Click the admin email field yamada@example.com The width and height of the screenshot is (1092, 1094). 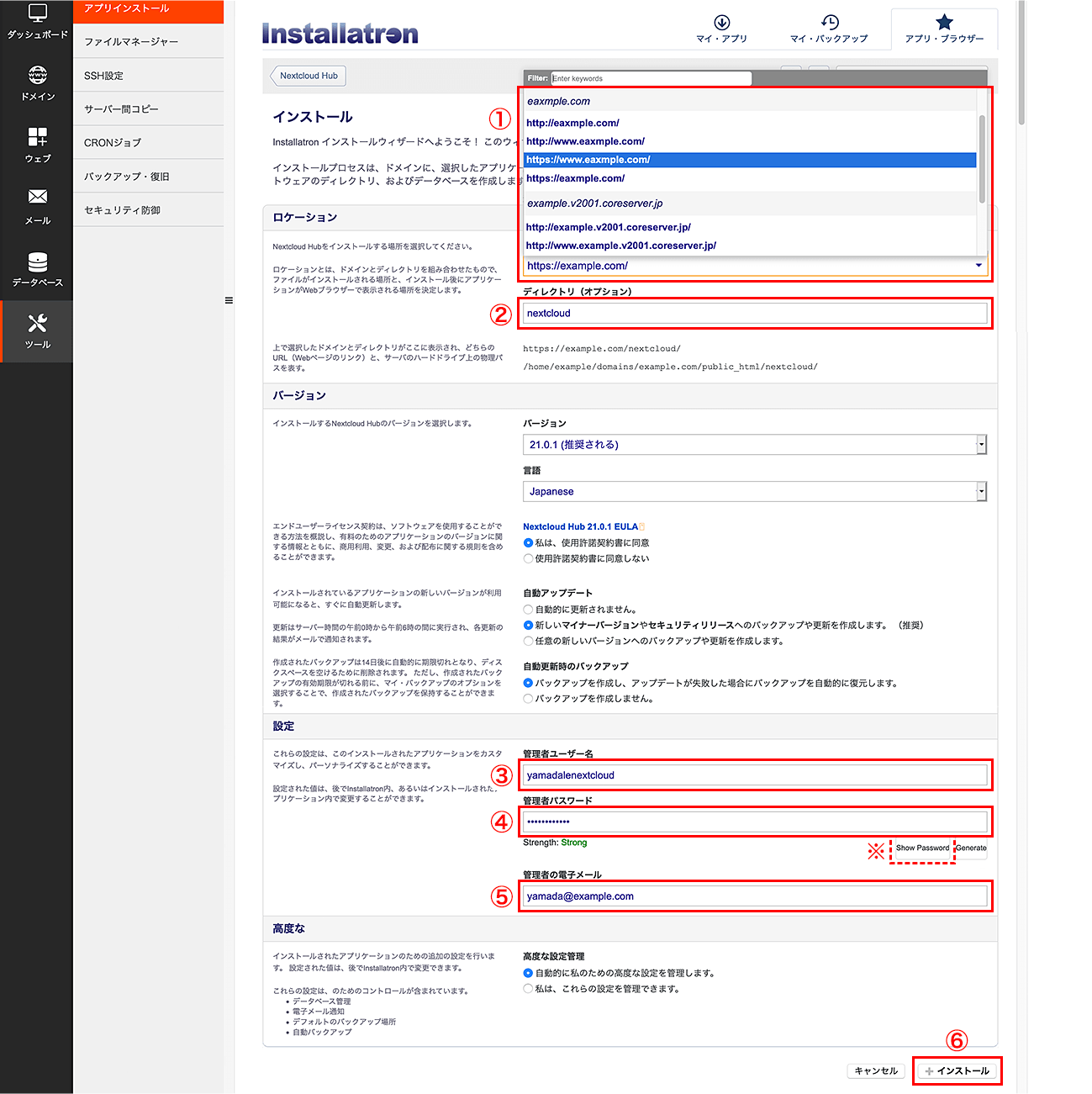(755, 896)
